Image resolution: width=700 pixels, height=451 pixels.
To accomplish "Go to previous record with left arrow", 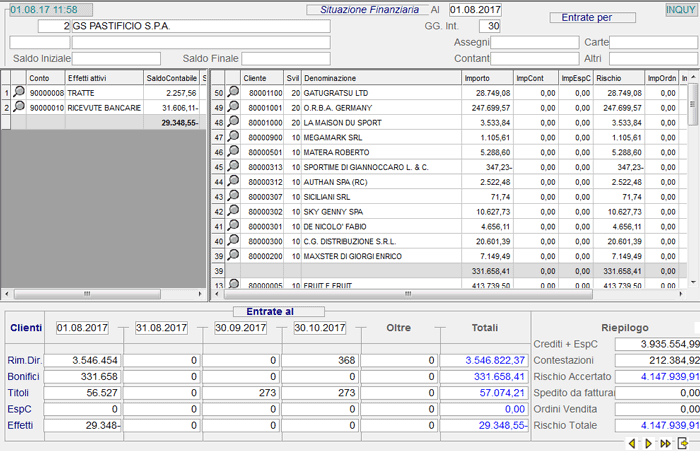I will 632,443.
